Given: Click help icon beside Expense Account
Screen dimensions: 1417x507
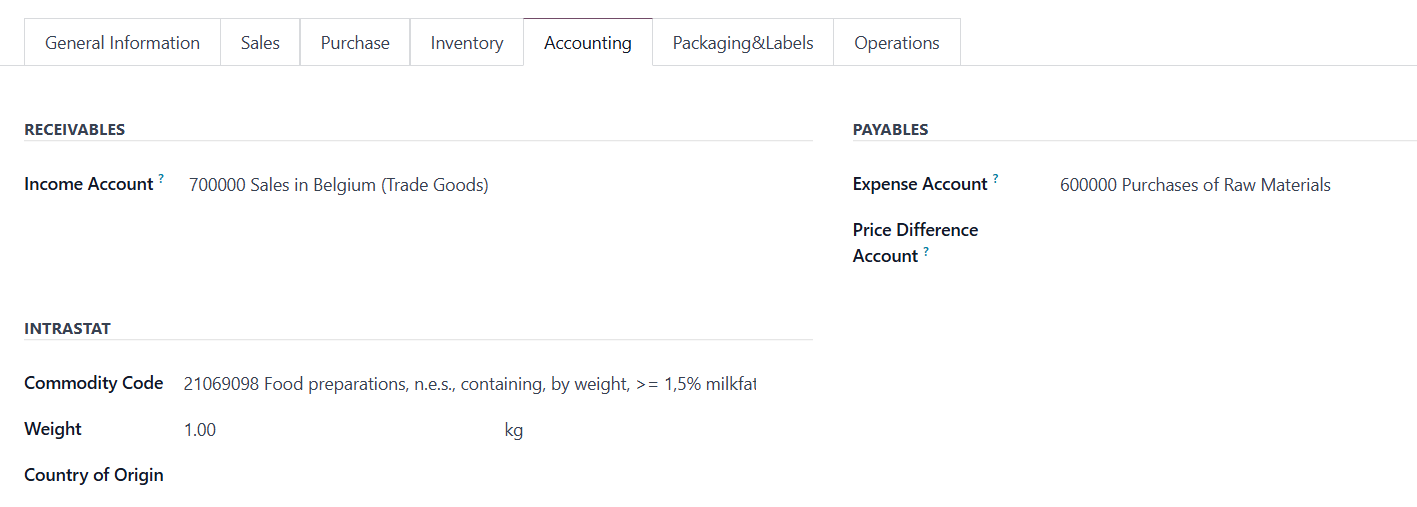Looking at the screenshot, I should pos(995,180).
